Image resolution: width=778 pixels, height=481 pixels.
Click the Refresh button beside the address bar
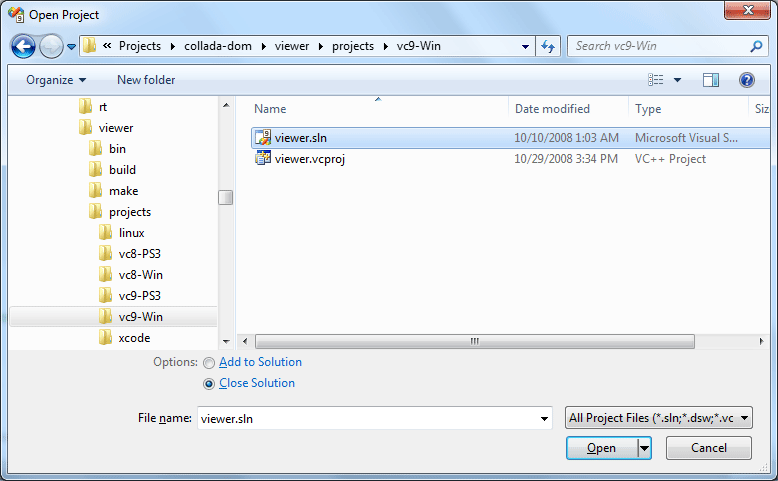tap(548, 46)
